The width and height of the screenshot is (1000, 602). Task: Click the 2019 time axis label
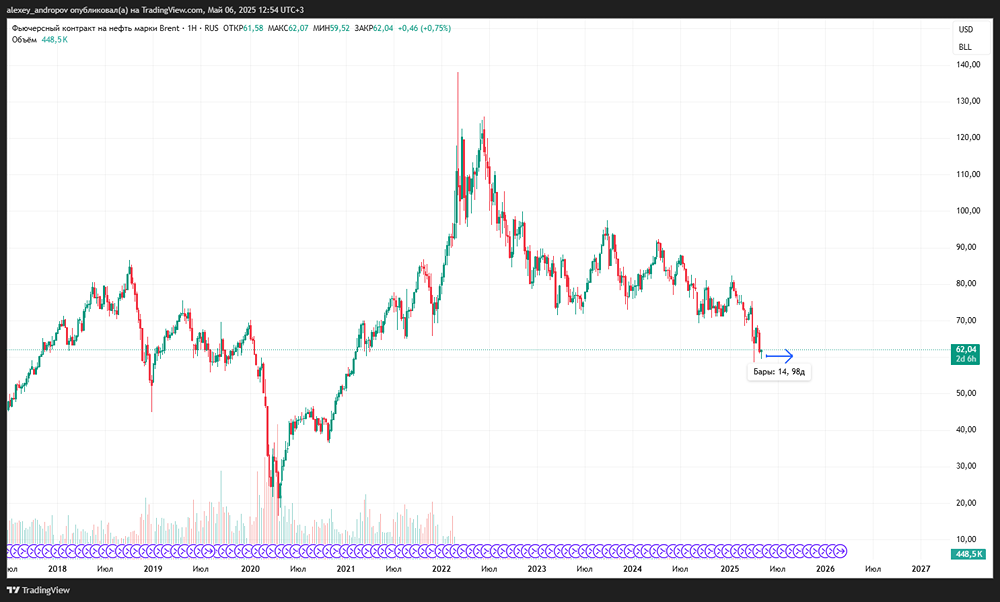pos(153,569)
